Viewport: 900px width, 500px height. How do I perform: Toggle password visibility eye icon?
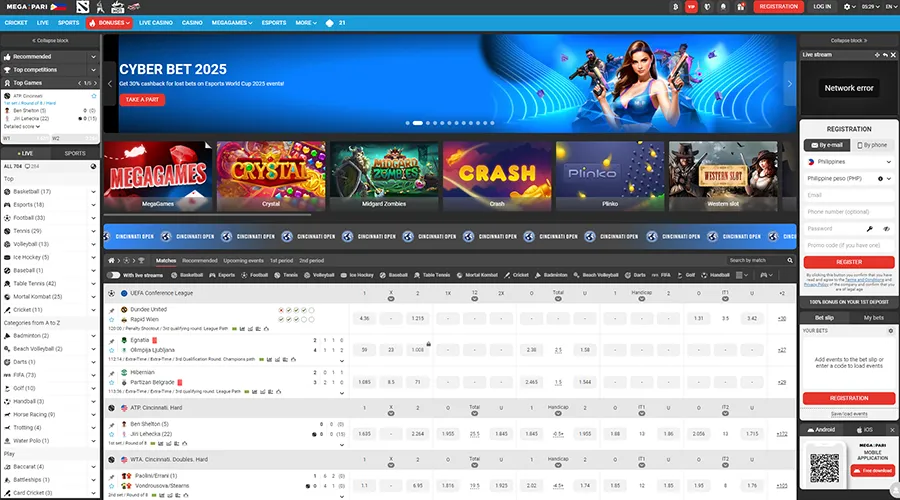point(886,229)
